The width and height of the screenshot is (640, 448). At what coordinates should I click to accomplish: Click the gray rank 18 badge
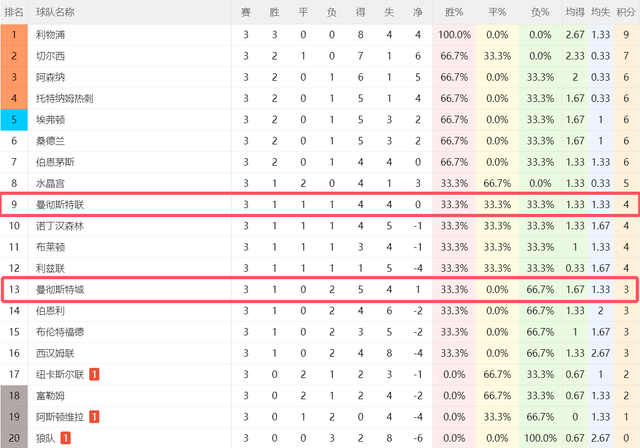(14, 395)
